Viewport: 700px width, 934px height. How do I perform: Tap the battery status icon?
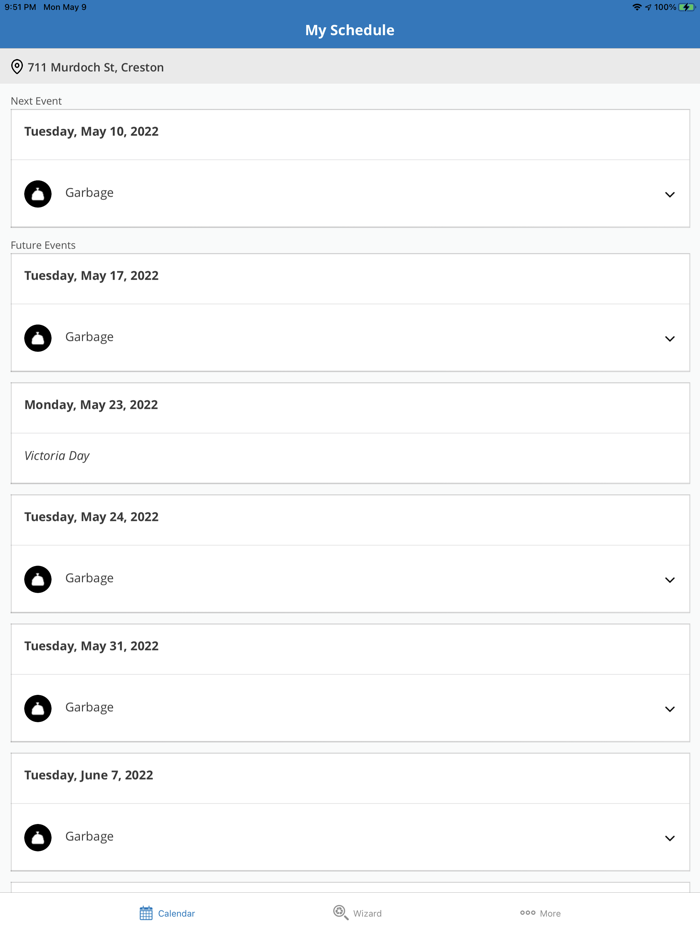click(x=687, y=7)
